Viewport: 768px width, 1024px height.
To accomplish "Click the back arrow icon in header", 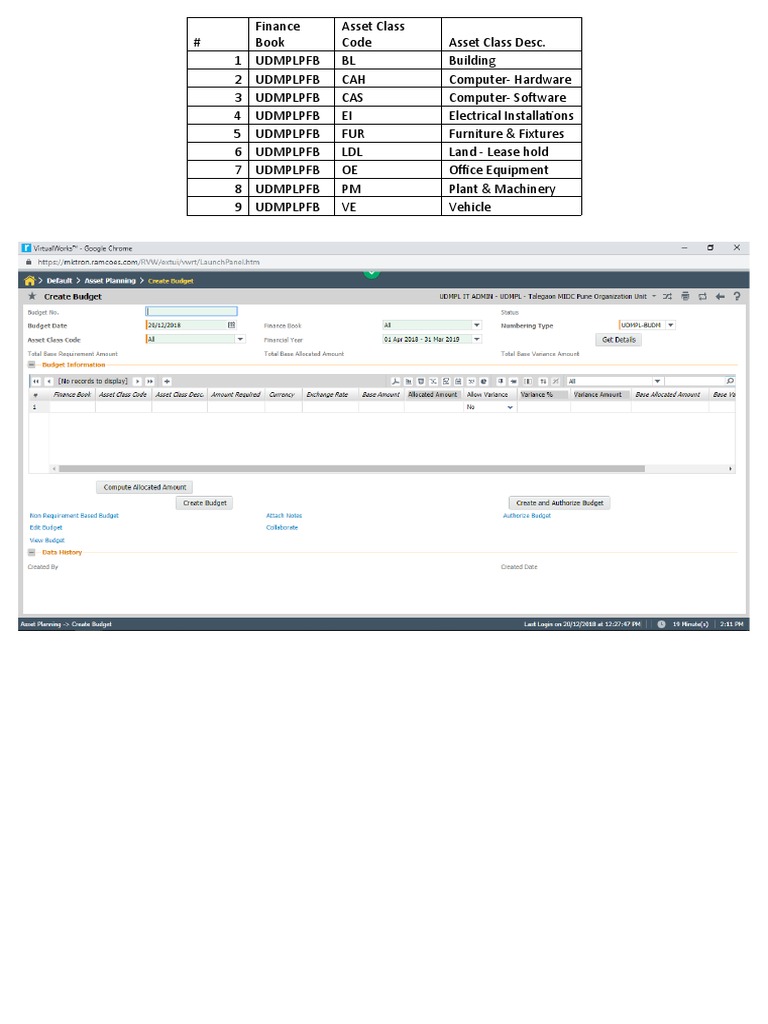I will pos(719,297).
